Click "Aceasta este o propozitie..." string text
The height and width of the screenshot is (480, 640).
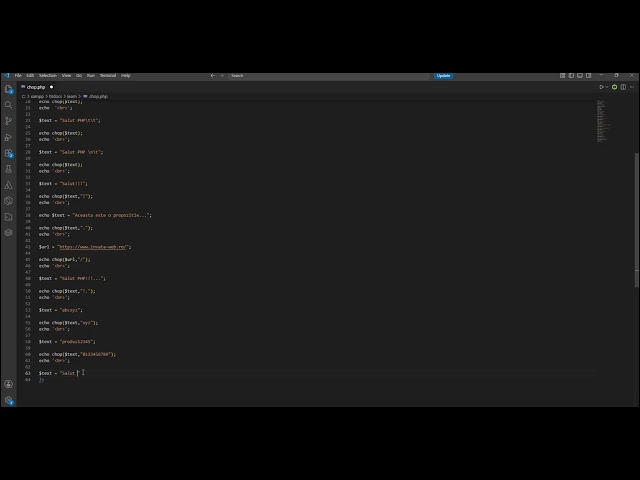click(x=112, y=215)
